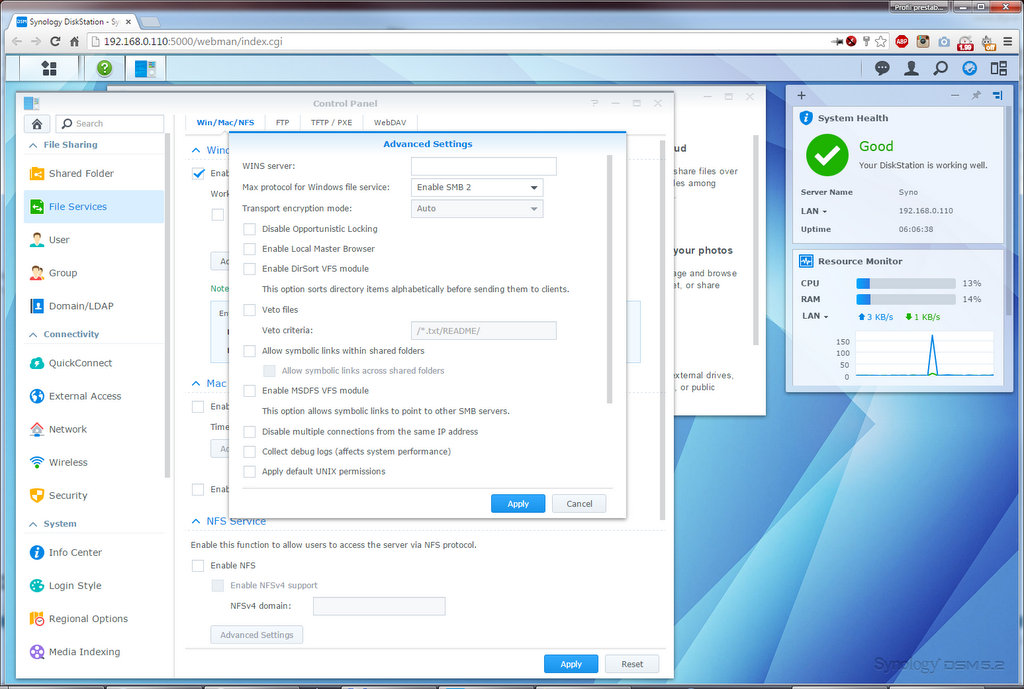Open the green DSM Help icon
1024x689 pixels.
104,68
